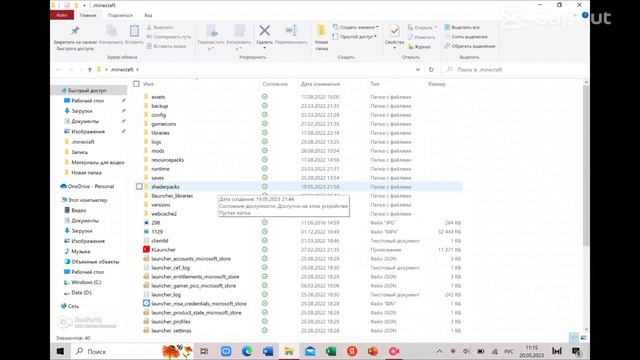Click Снять выделение button
Viewport: 640px width, 360px height.
coord(465,37)
